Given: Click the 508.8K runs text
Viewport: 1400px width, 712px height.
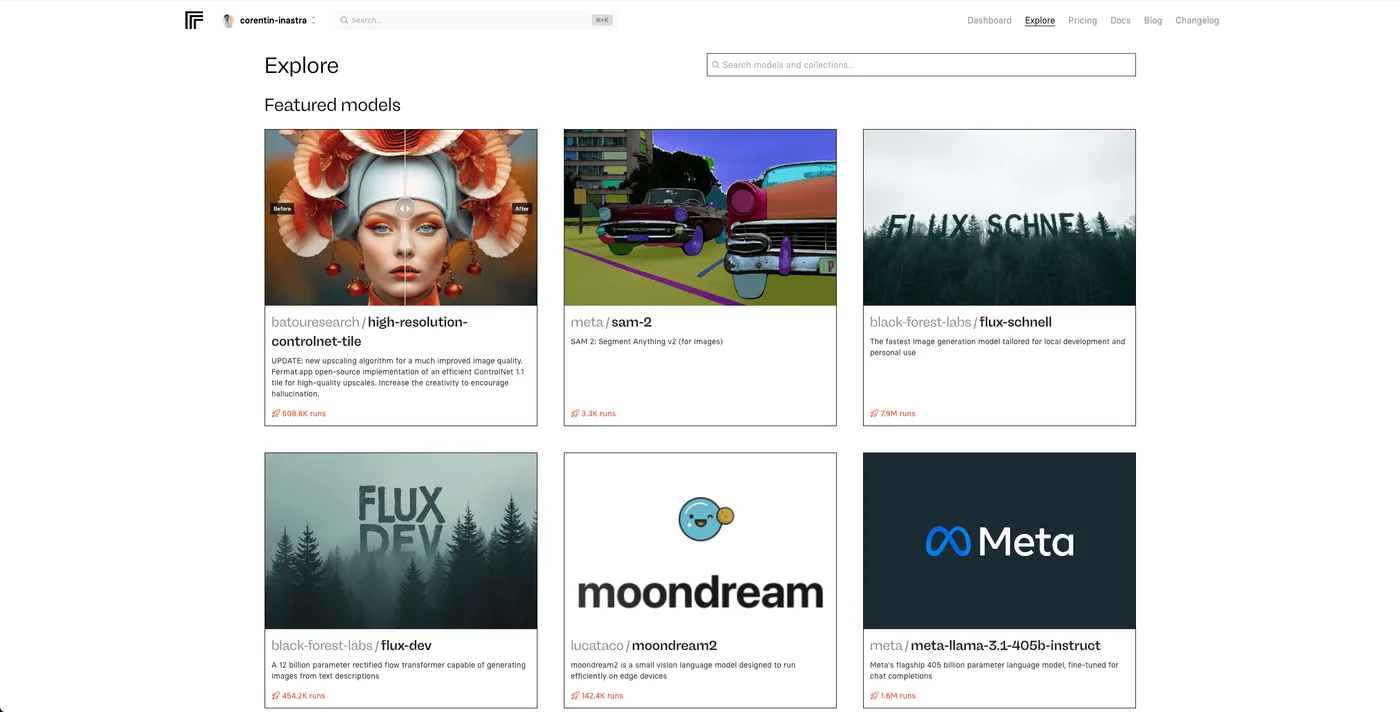Looking at the screenshot, I should [304, 413].
